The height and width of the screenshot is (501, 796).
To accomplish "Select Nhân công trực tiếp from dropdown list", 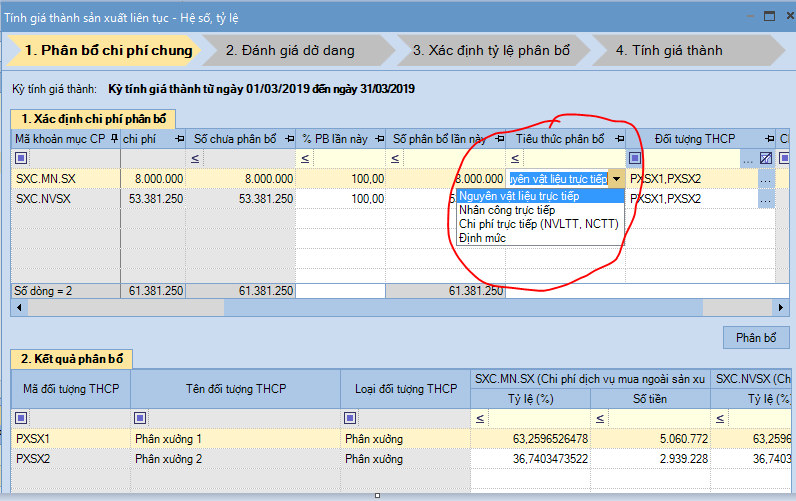I will tap(506, 210).
